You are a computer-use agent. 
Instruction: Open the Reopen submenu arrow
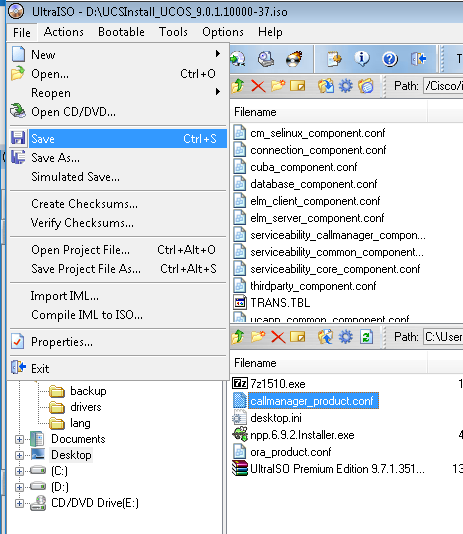point(218,92)
